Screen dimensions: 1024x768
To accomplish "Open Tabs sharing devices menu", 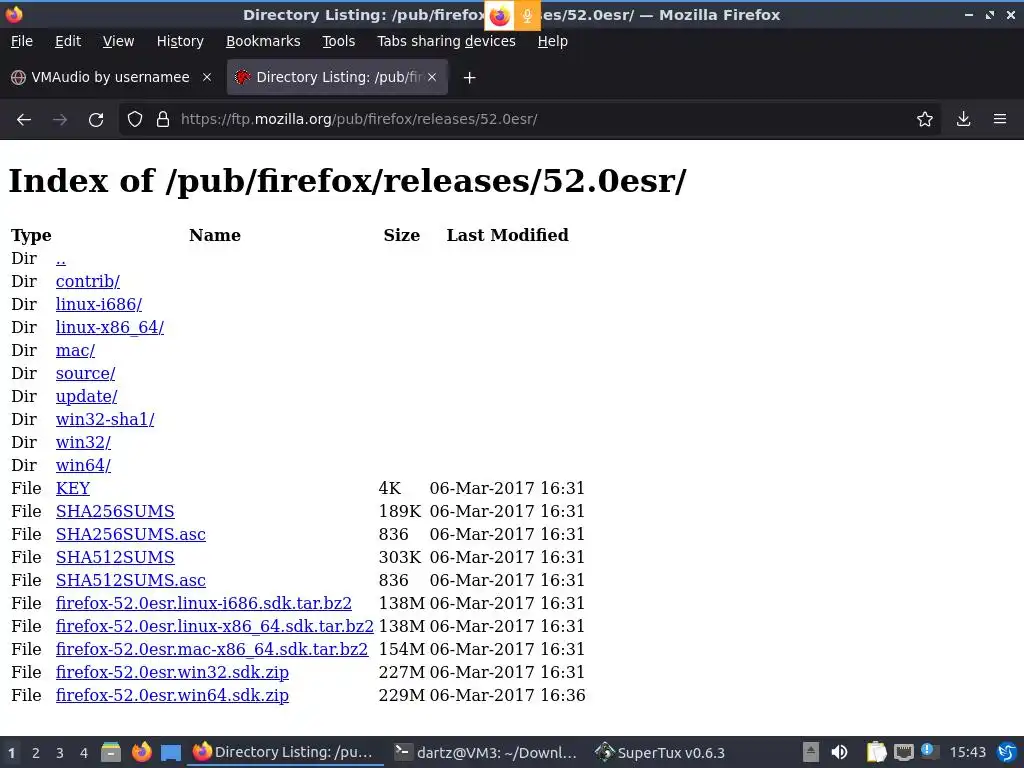I will [447, 41].
